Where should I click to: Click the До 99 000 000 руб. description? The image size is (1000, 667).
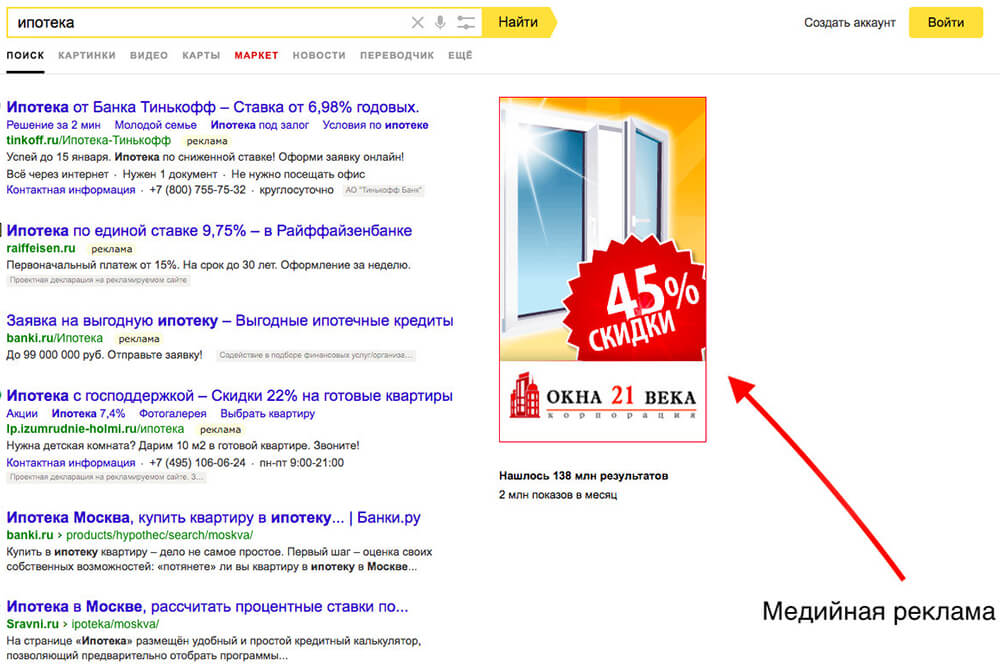[x=105, y=355]
